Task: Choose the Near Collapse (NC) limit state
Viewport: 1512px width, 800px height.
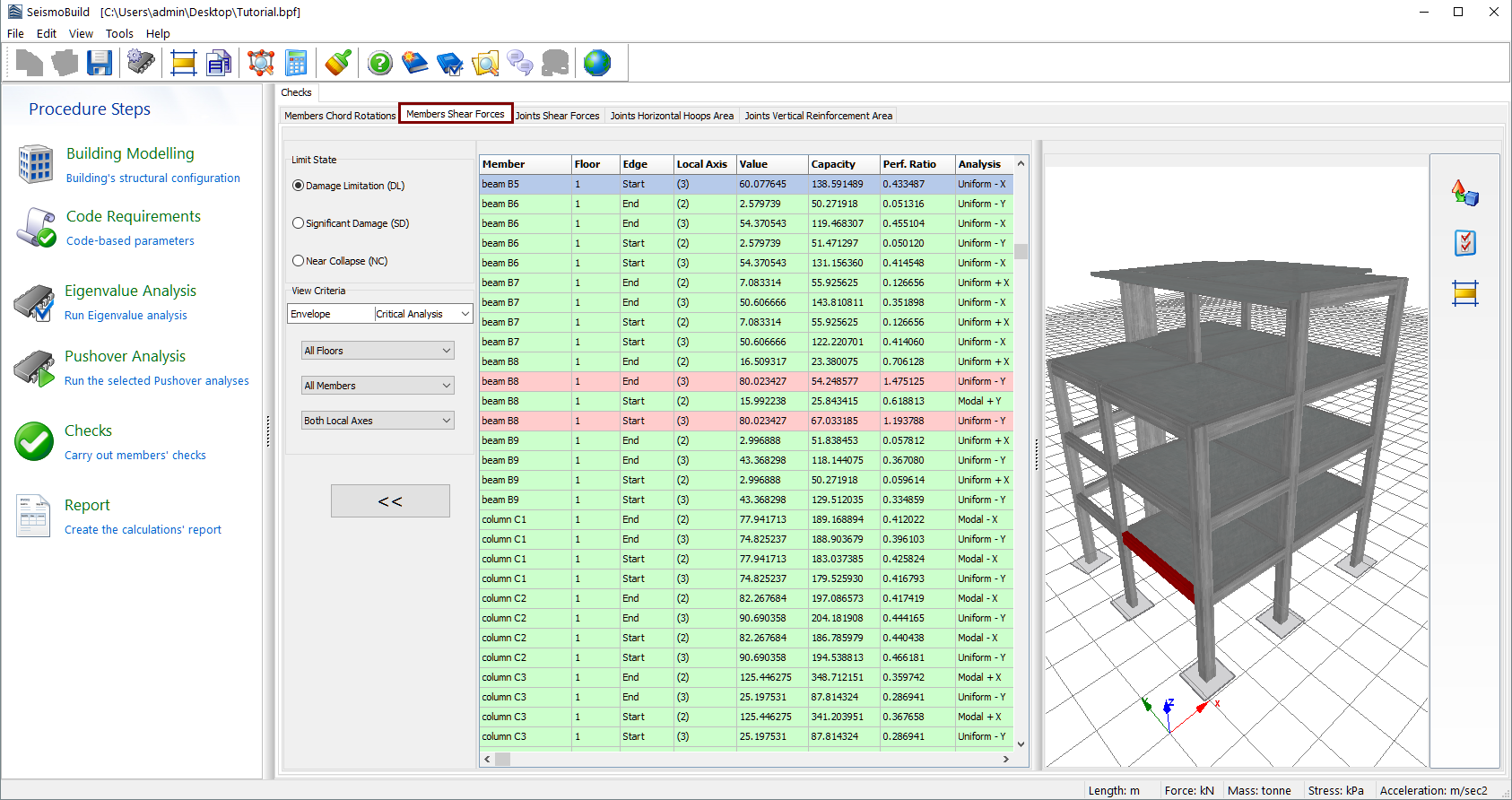Action: [299, 261]
